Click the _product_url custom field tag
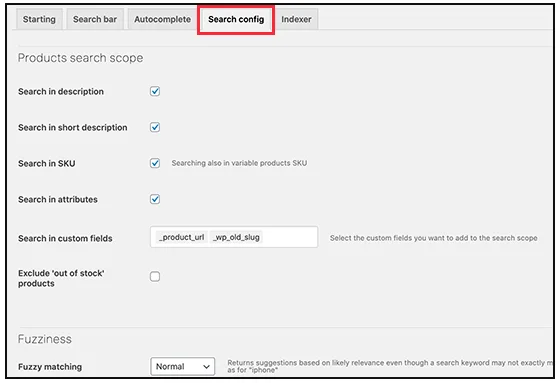 [x=182, y=237]
